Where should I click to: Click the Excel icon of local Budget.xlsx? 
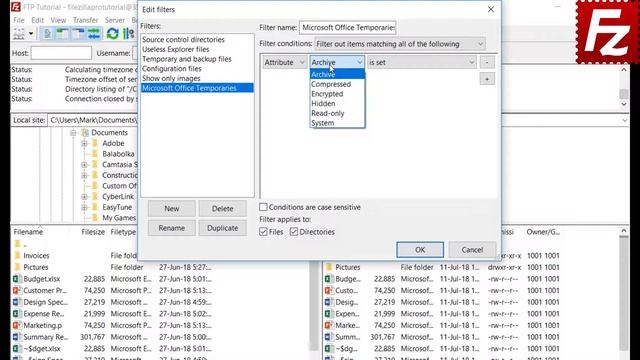(16, 279)
